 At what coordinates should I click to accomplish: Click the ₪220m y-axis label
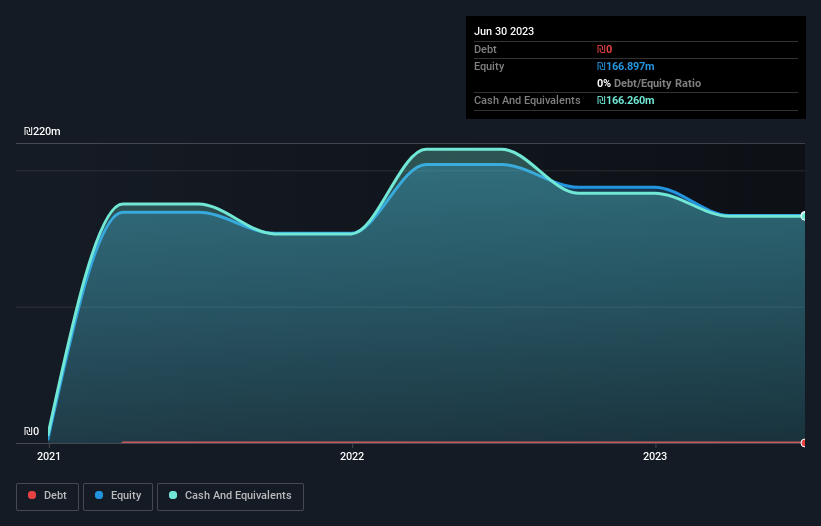pyautogui.click(x=42, y=131)
